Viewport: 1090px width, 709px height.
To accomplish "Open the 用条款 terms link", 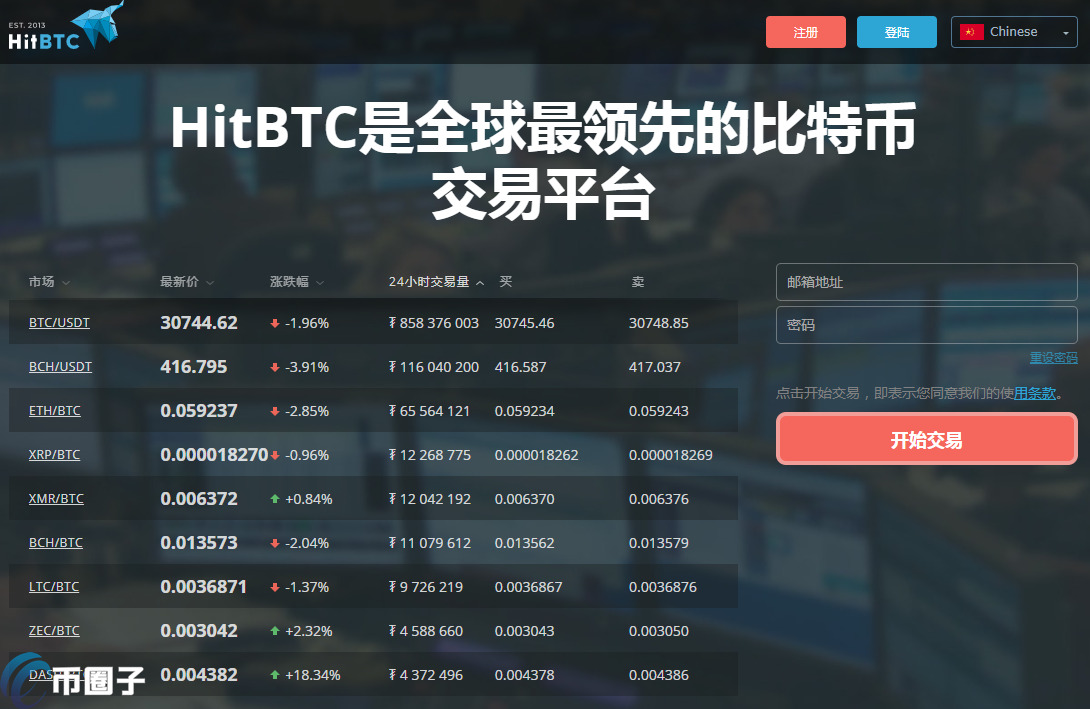I will (x=1034, y=393).
